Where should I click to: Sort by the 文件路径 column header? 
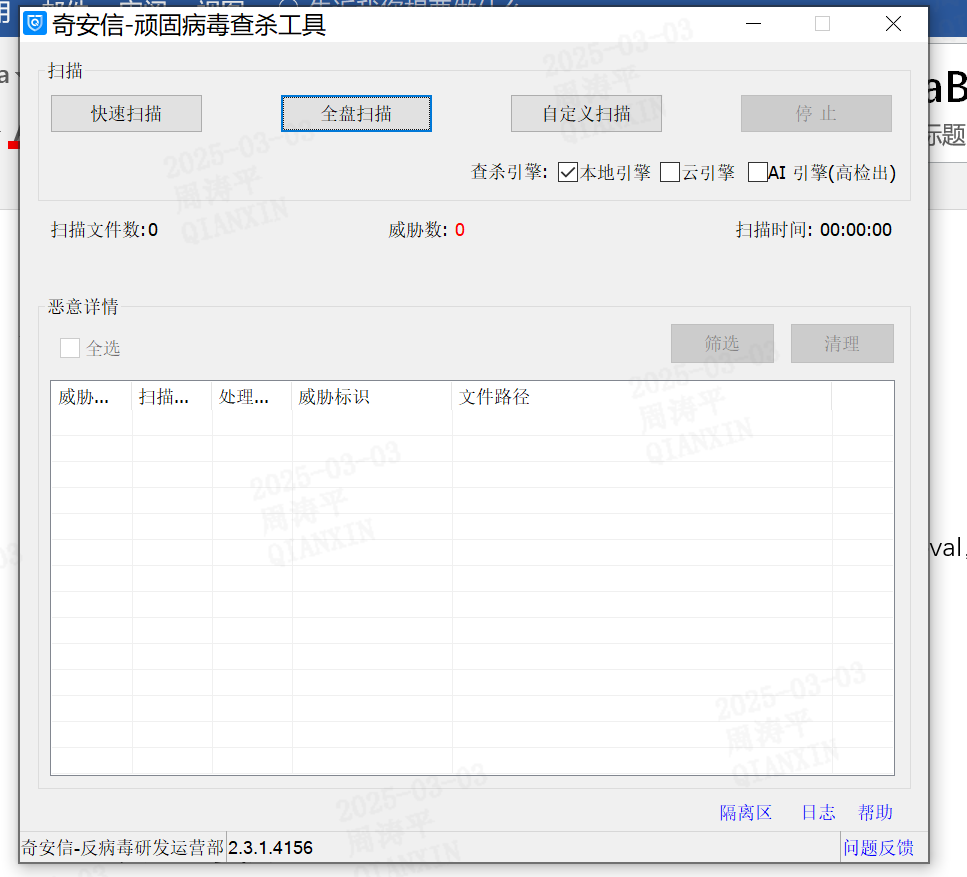[x=641, y=397]
